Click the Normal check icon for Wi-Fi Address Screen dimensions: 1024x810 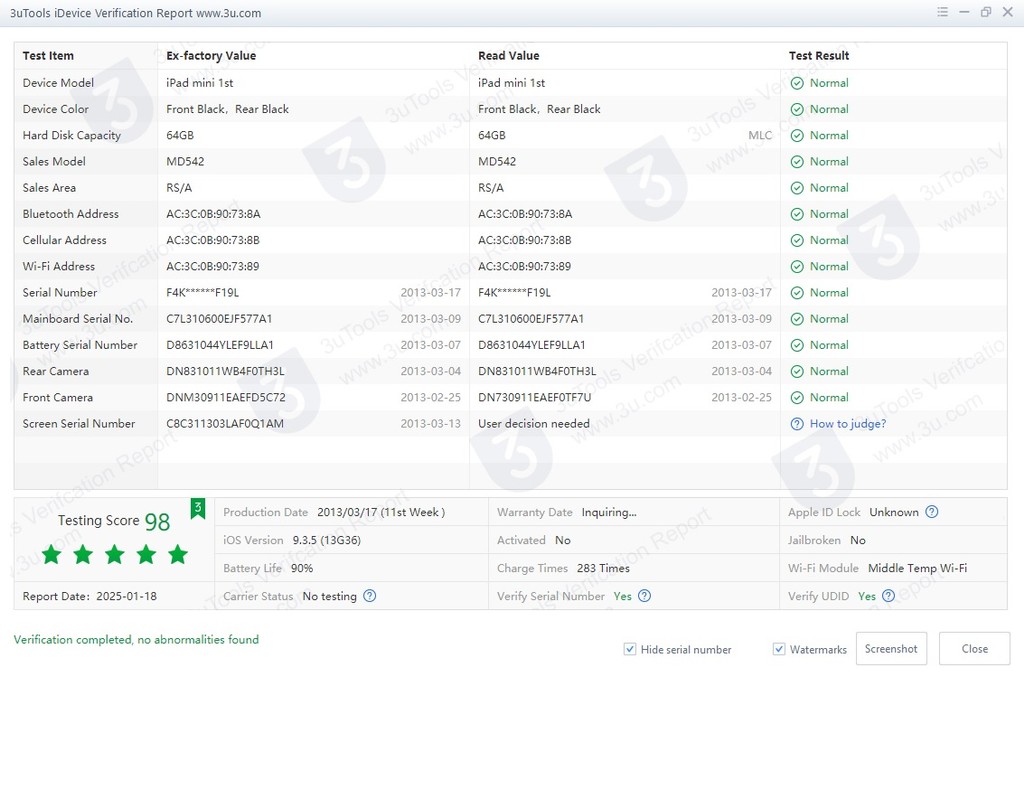tap(797, 267)
